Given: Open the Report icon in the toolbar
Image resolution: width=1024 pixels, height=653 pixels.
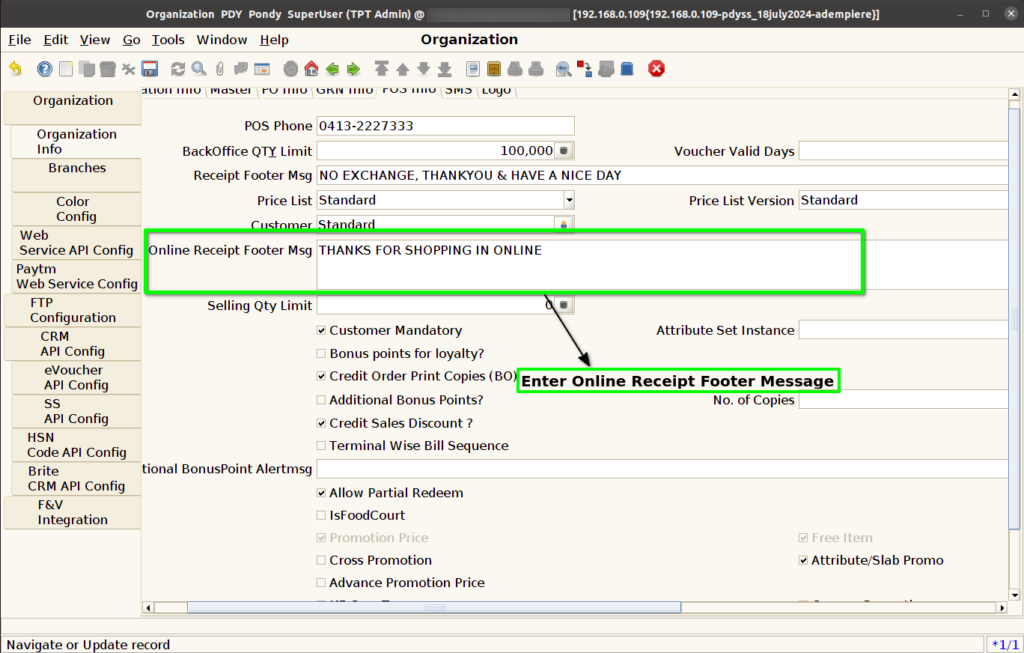Looking at the screenshot, I should tap(473, 69).
